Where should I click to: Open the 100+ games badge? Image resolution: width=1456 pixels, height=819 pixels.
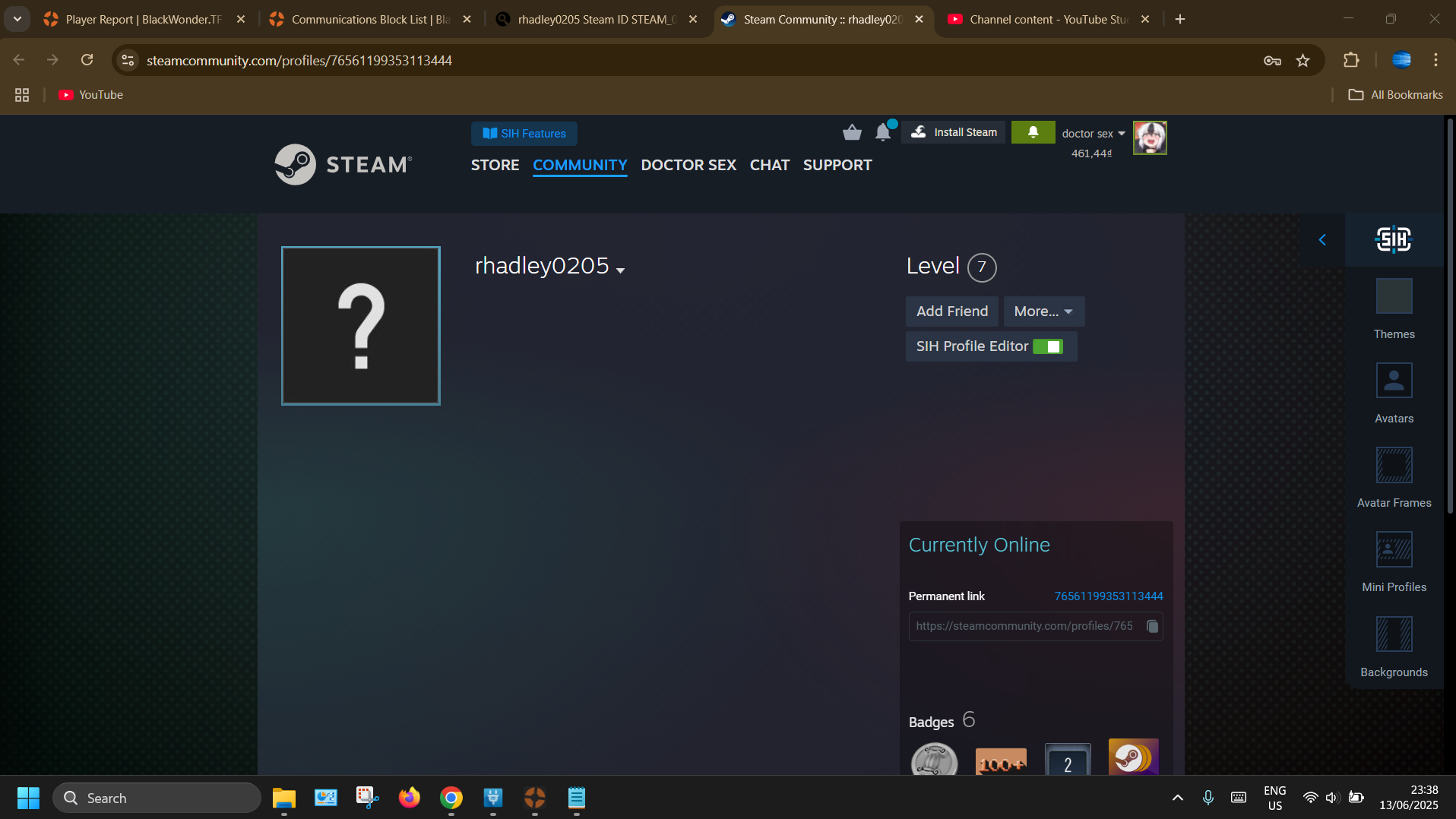[x=1001, y=761]
